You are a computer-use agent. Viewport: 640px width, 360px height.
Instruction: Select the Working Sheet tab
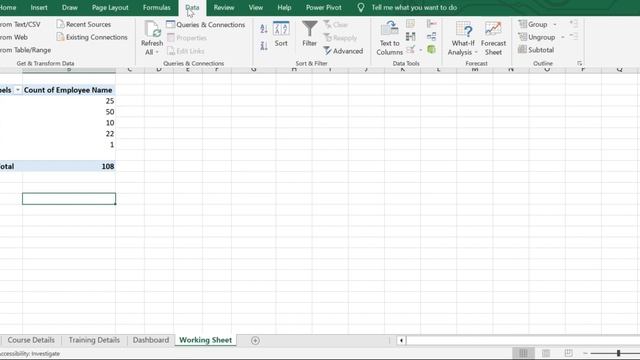pyautogui.click(x=205, y=340)
